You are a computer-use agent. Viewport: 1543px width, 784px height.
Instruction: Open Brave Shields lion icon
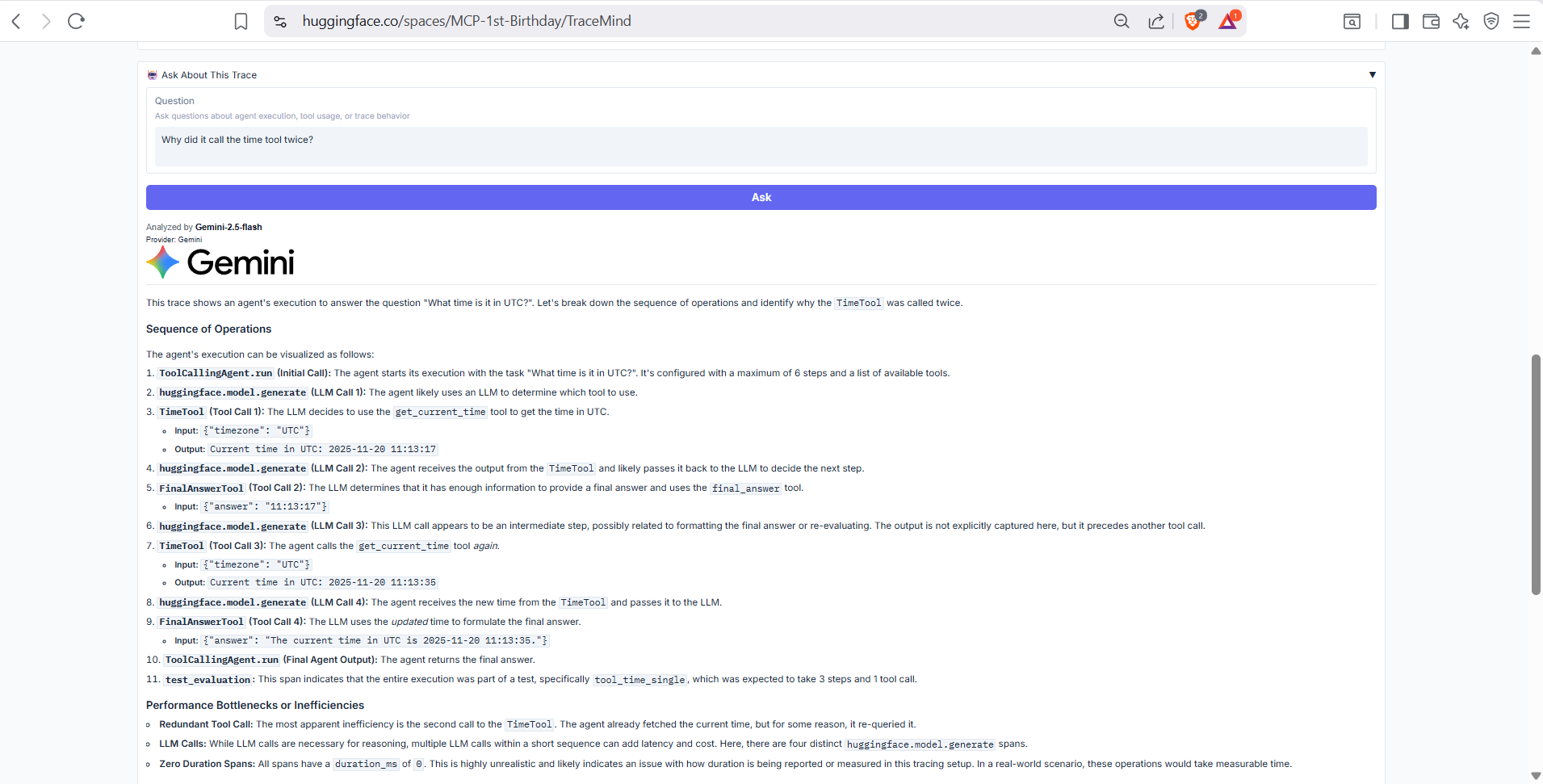1193,21
